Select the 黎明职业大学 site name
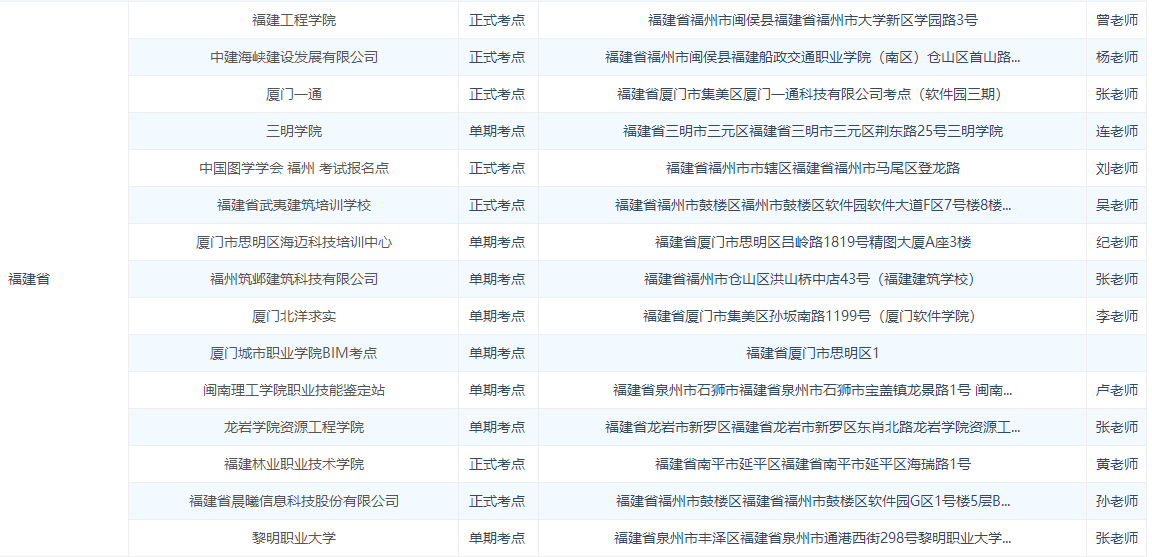1152x557 pixels. [x=294, y=538]
